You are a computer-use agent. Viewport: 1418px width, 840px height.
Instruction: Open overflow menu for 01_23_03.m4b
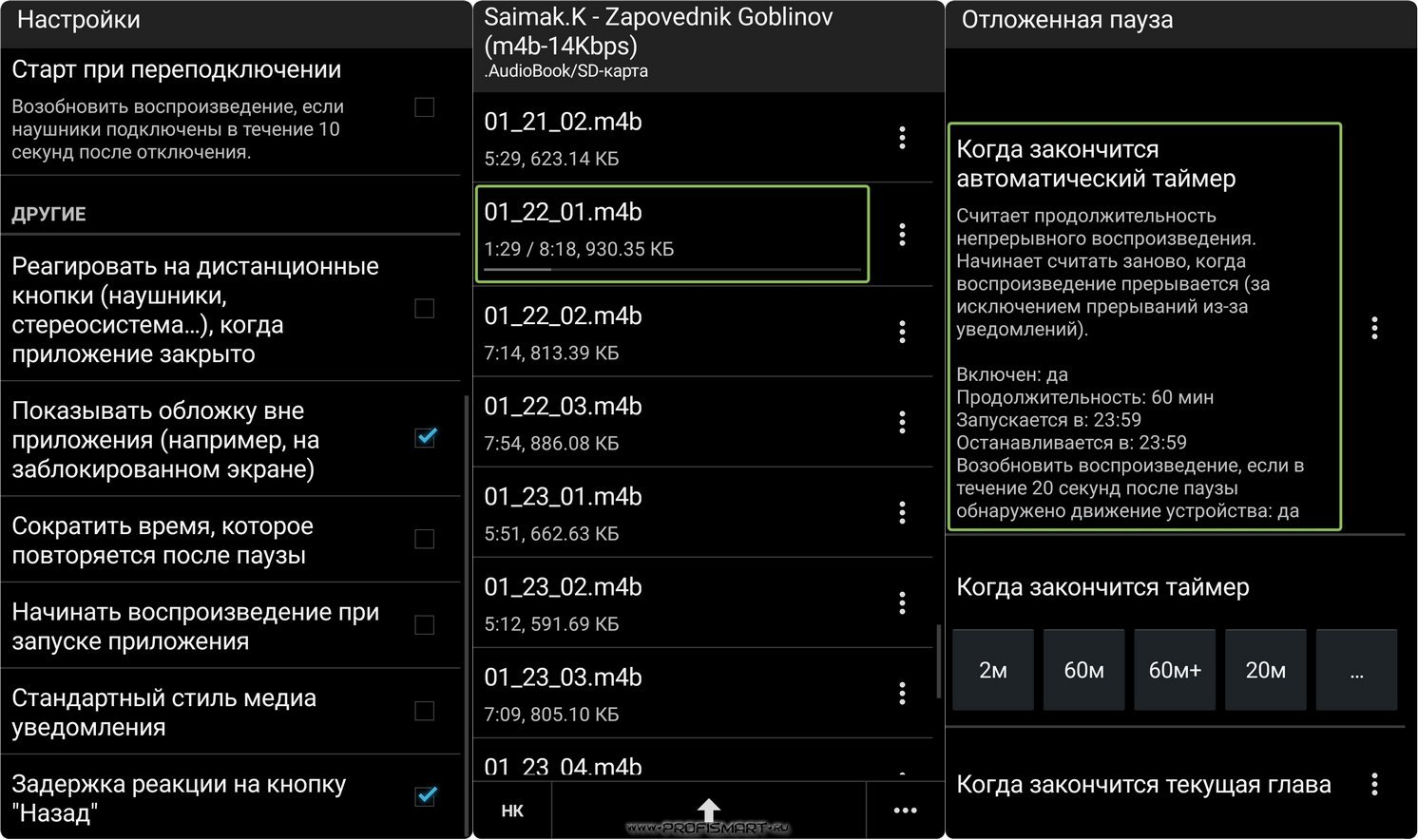pyautogui.click(x=902, y=694)
